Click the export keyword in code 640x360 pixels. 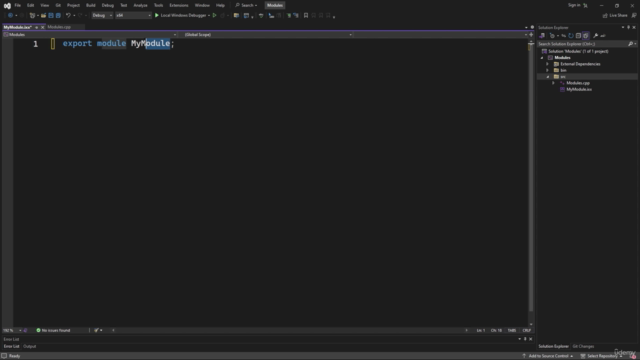[x=77, y=43]
